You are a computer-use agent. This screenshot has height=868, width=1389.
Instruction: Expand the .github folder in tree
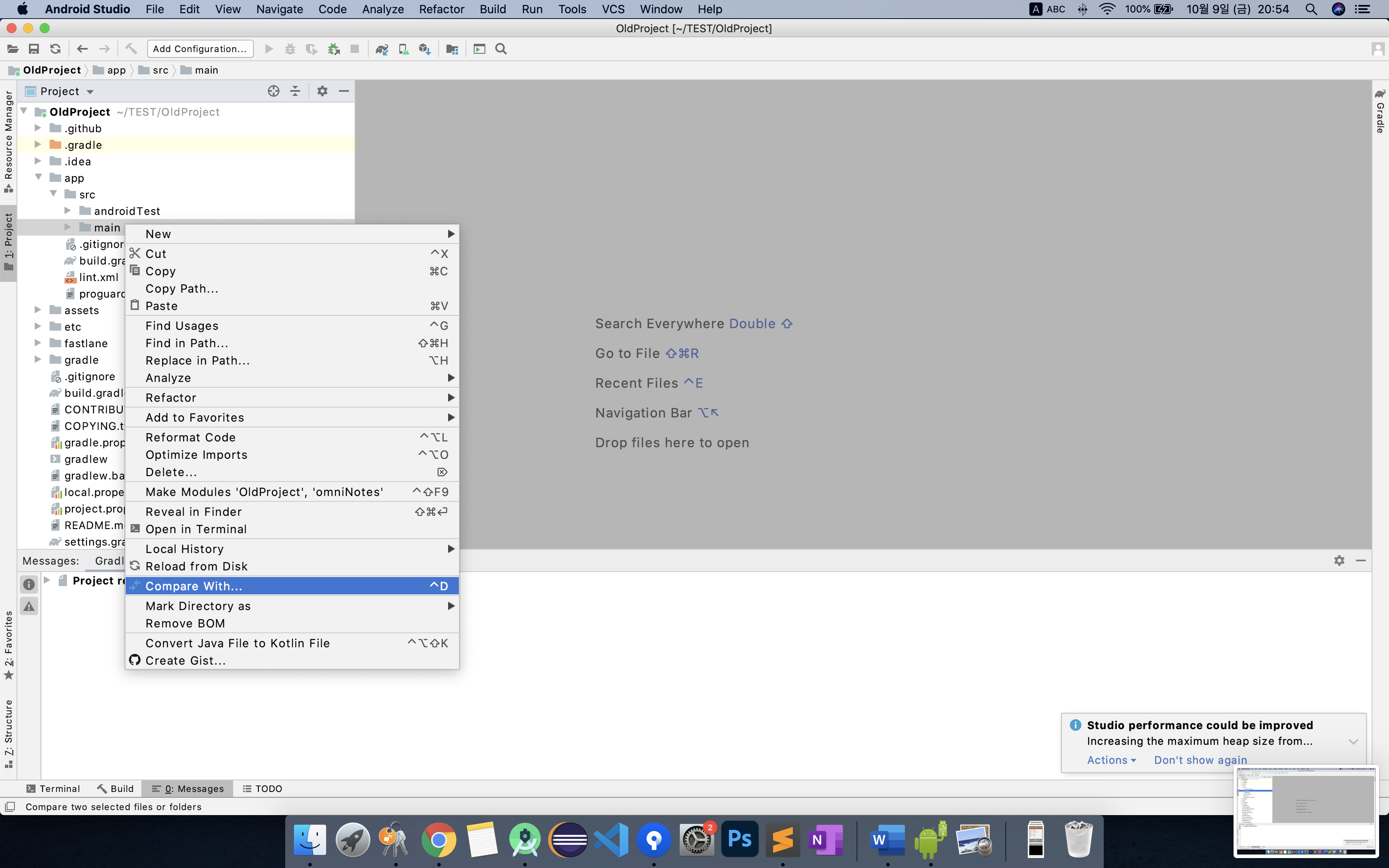point(38,128)
